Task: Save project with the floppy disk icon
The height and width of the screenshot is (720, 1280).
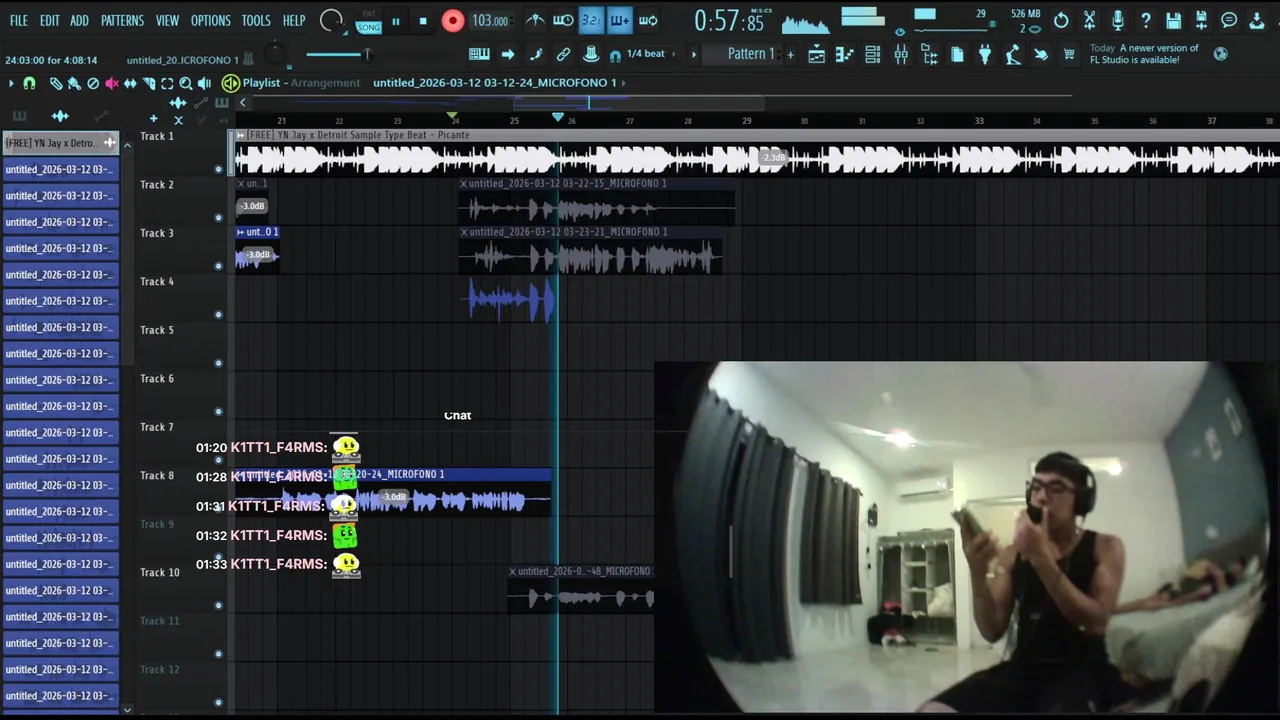Action: pyautogui.click(x=1174, y=20)
